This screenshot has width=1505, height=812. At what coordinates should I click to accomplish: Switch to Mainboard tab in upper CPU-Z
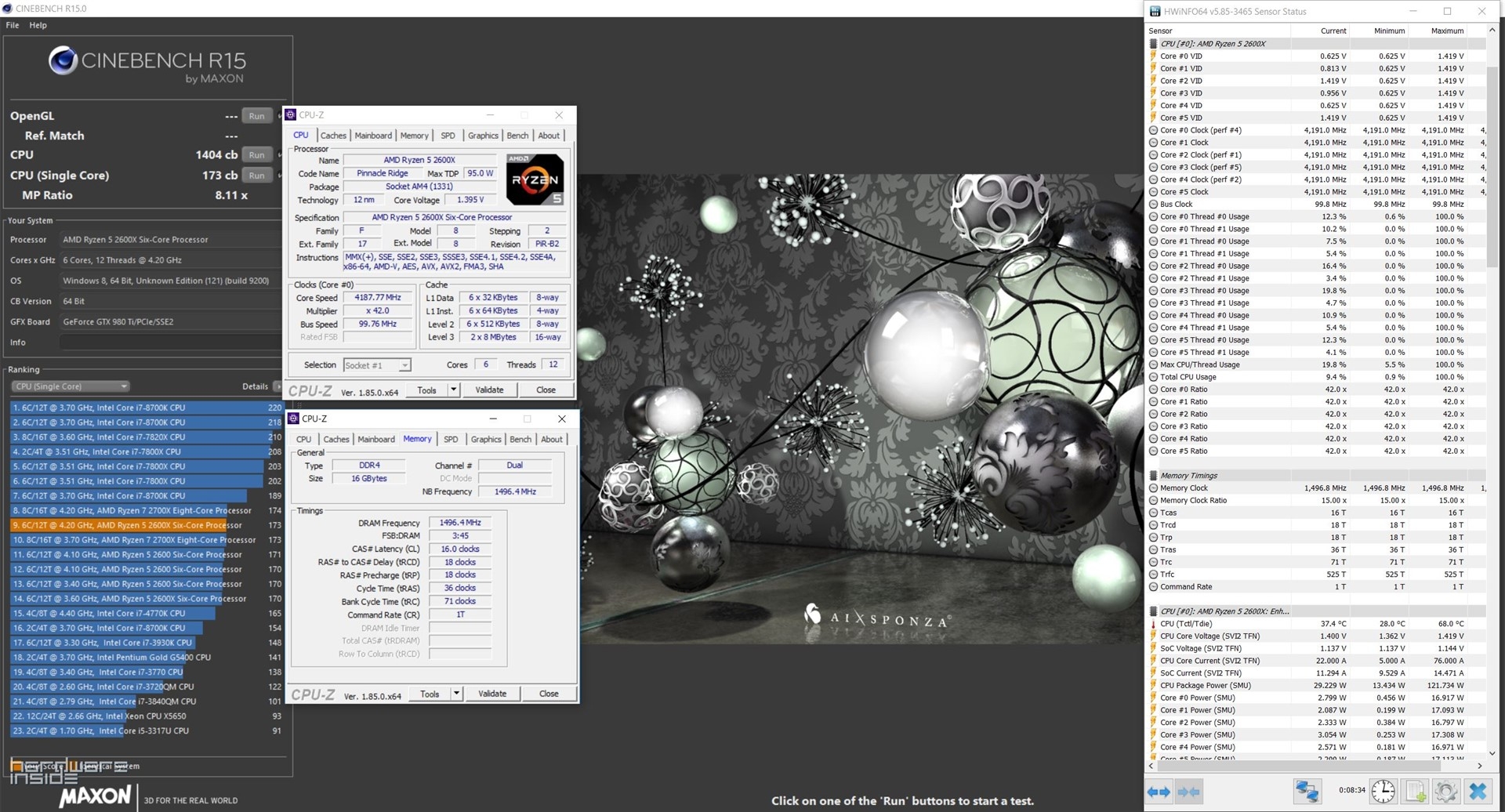point(373,136)
